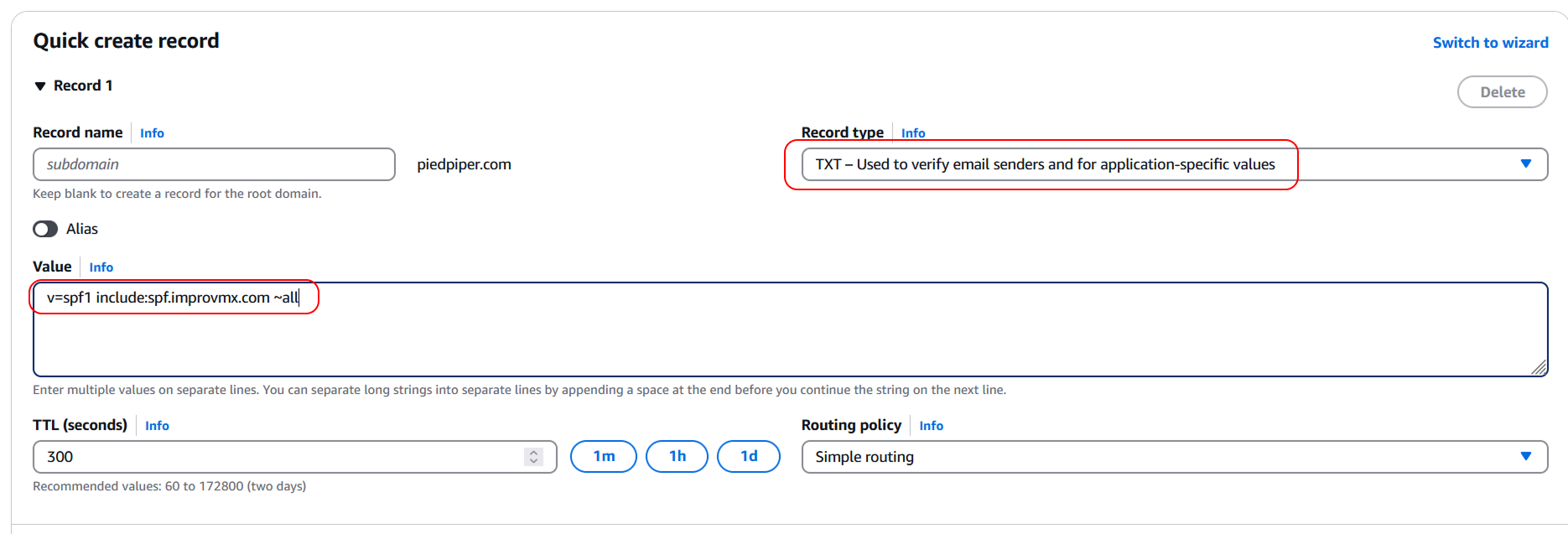
Task: Open the Routing policy dropdown
Action: (1173, 457)
